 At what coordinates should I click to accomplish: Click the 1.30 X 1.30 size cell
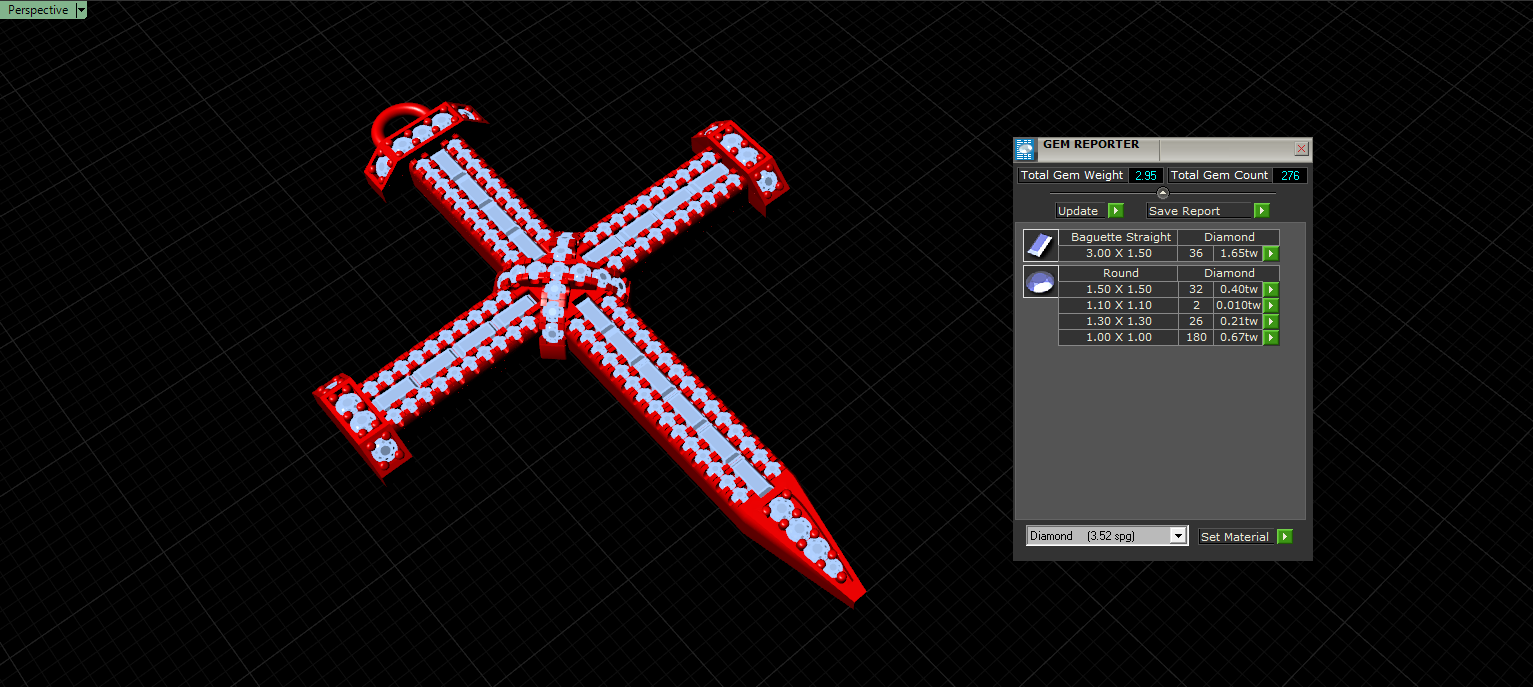click(x=1118, y=322)
